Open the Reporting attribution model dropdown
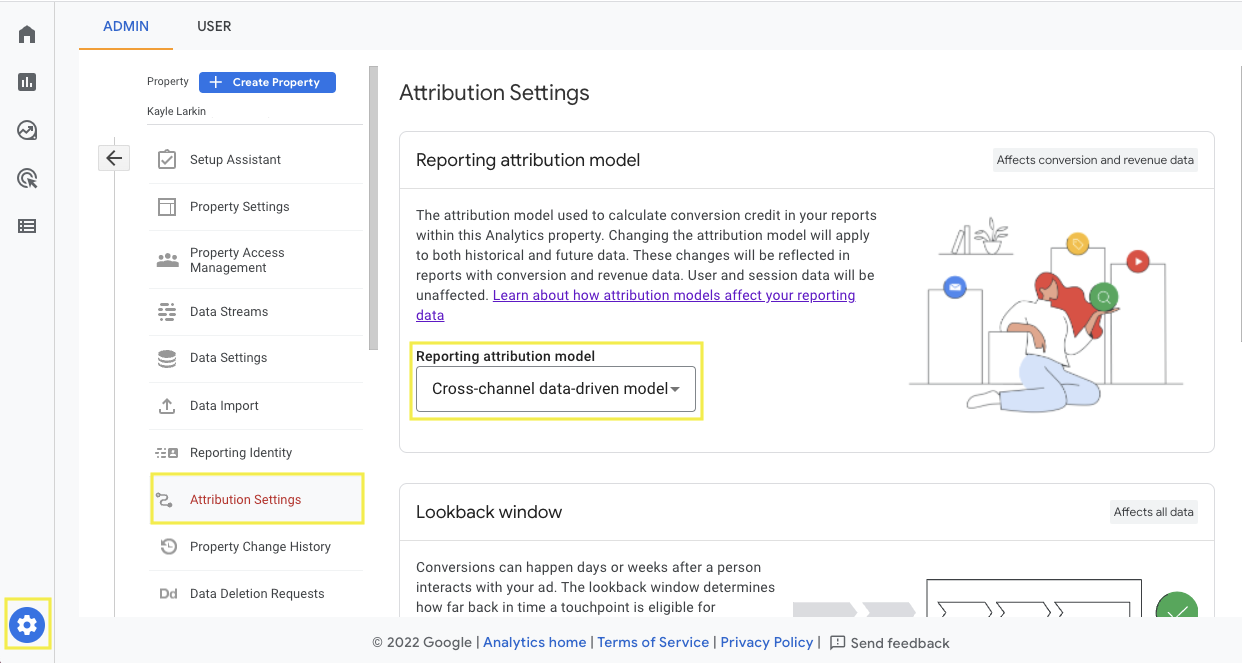Image resolution: width=1242 pixels, height=663 pixels. pos(555,389)
